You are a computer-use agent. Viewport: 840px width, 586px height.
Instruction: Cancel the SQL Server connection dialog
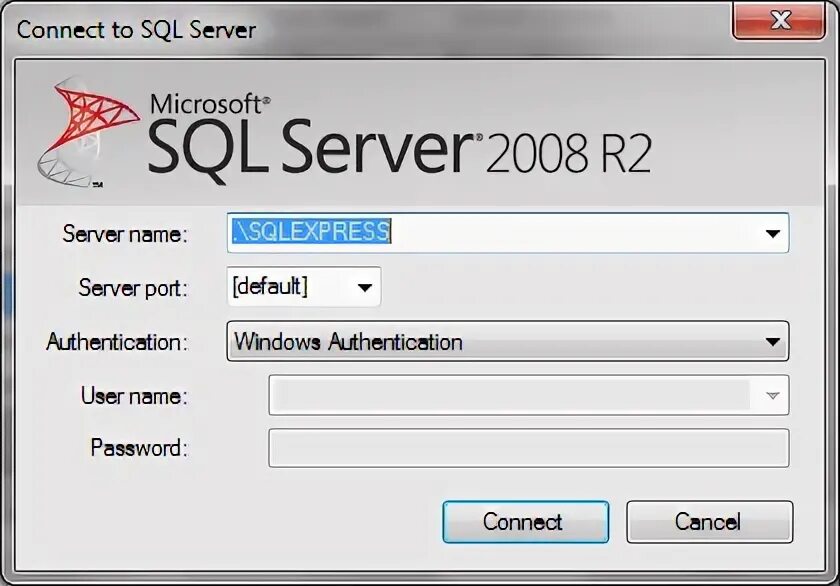pyautogui.click(x=709, y=522)
